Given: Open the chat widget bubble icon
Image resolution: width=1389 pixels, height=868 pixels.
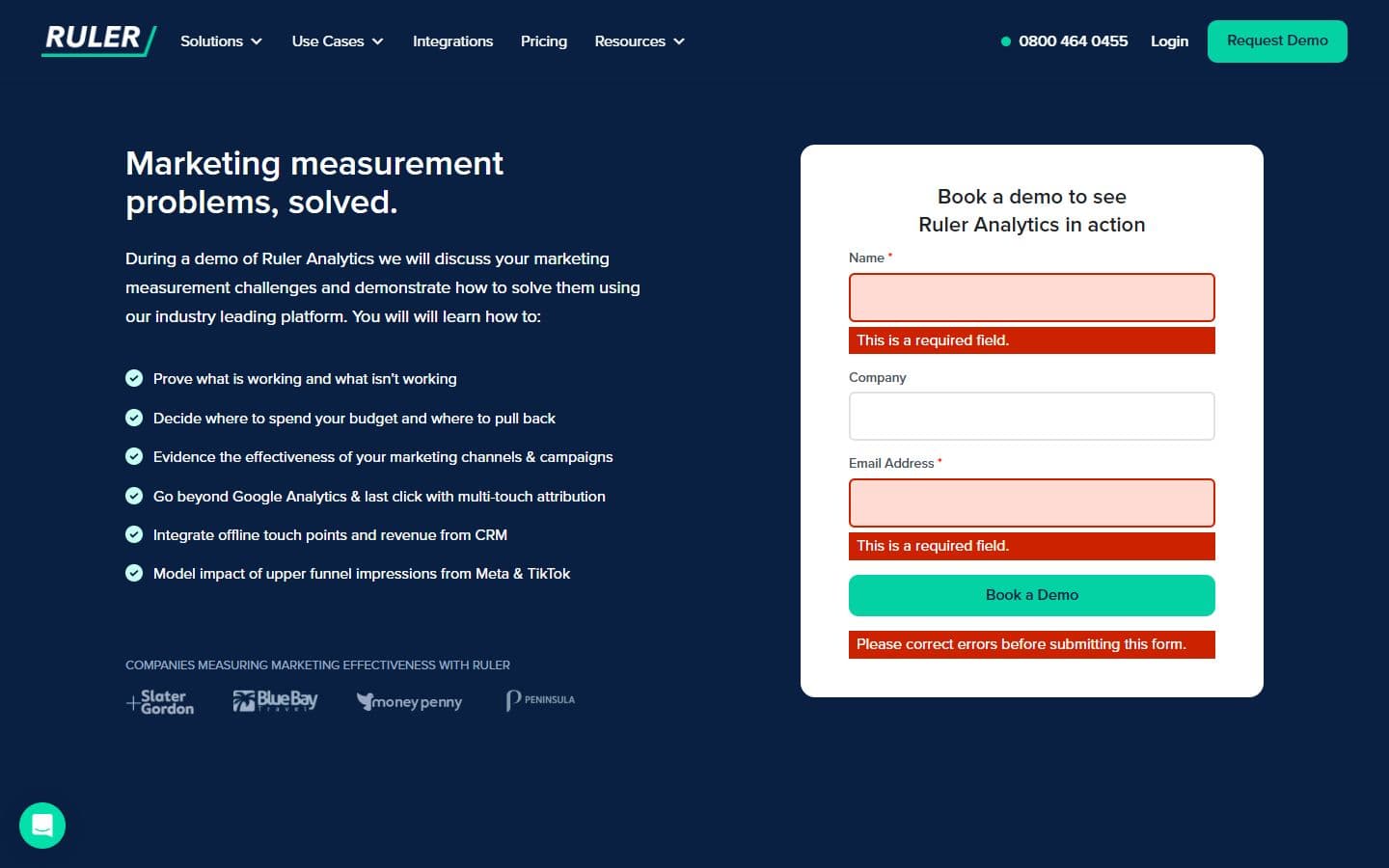Looking at the screenshot, I should coord(42,826).
